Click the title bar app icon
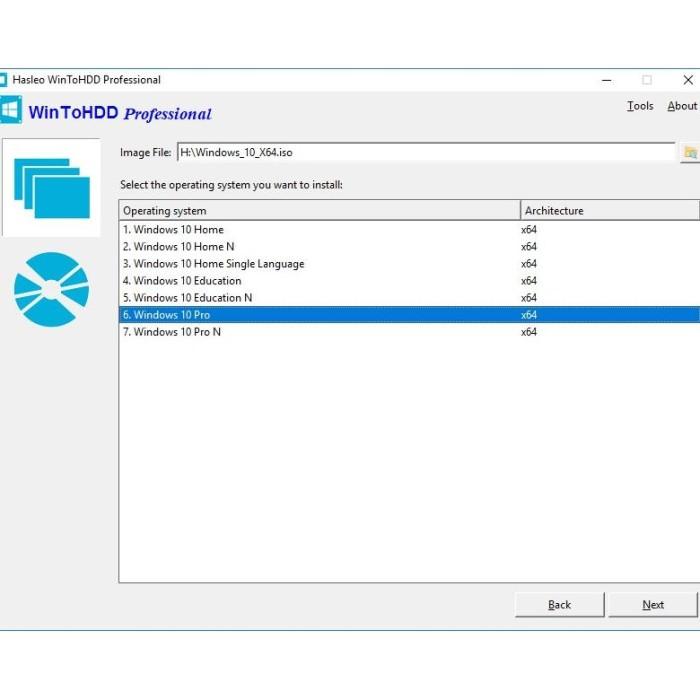Screen dimensions: 700x700 4,80
